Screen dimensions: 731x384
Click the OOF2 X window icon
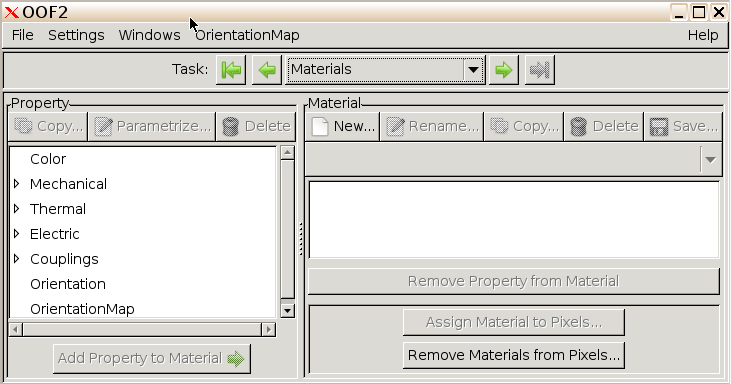12,13
